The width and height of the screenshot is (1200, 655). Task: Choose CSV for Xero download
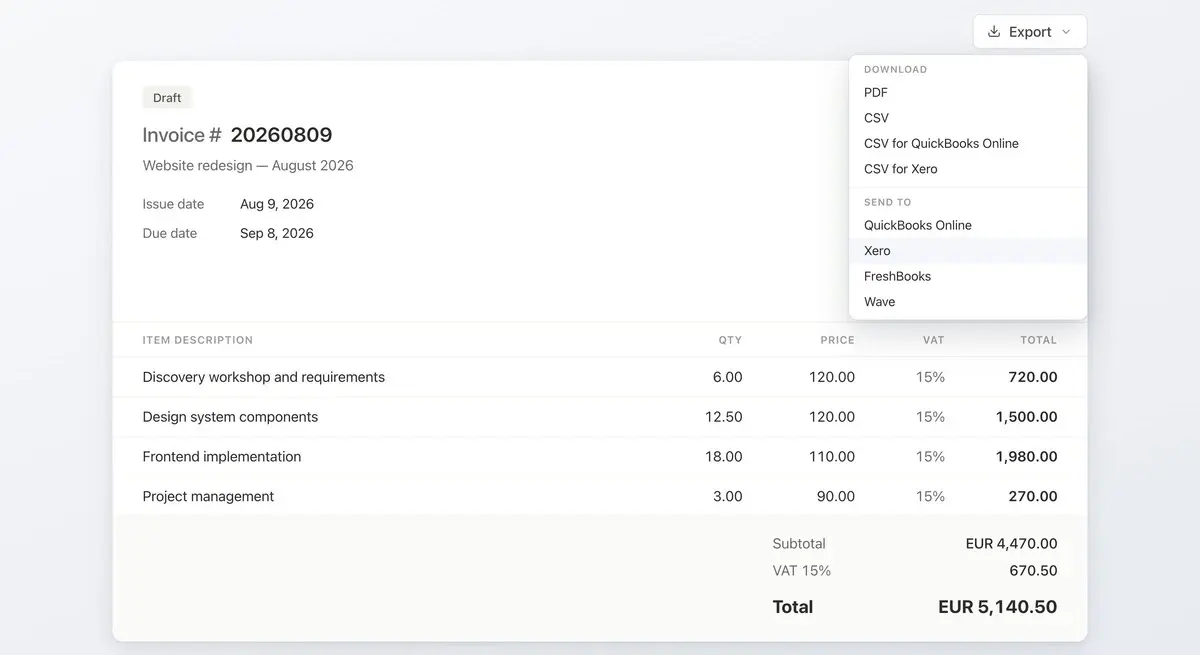tap(968, 169)
